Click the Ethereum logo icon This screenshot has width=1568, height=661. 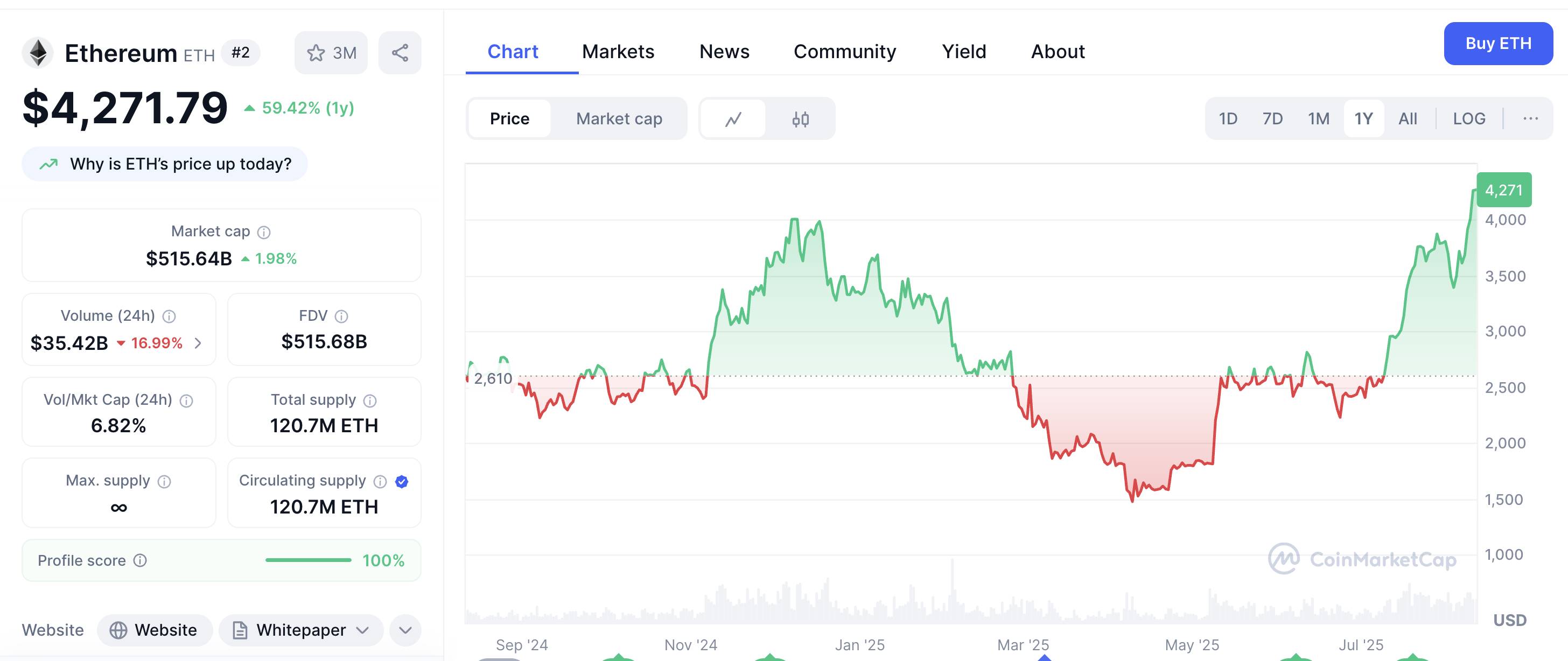[x=38, y=53]
